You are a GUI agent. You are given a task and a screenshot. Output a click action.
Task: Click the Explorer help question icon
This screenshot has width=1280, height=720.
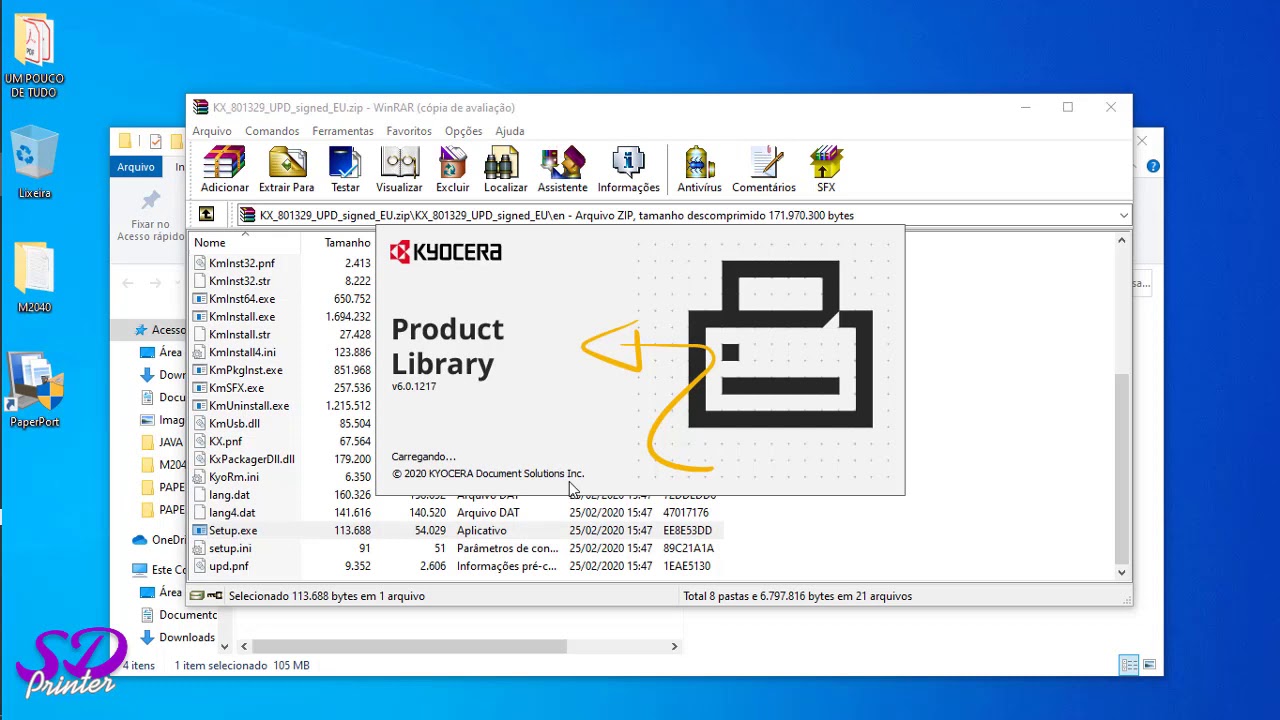[1153, 166]
